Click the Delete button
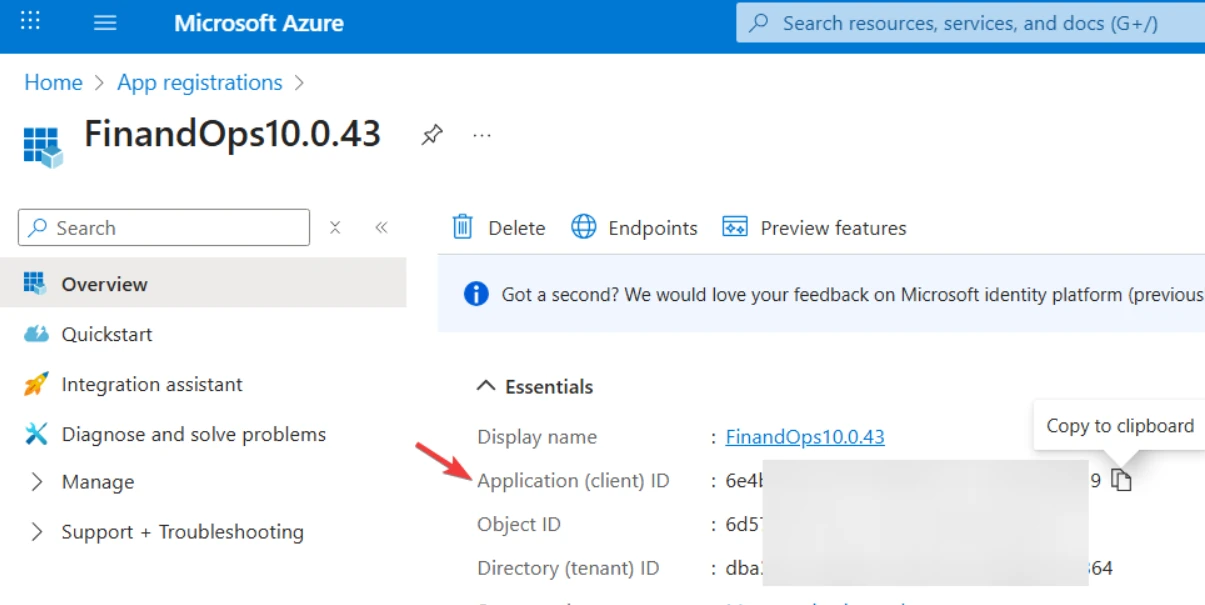This screenshot has width=1205, height=605. [499, 228]
